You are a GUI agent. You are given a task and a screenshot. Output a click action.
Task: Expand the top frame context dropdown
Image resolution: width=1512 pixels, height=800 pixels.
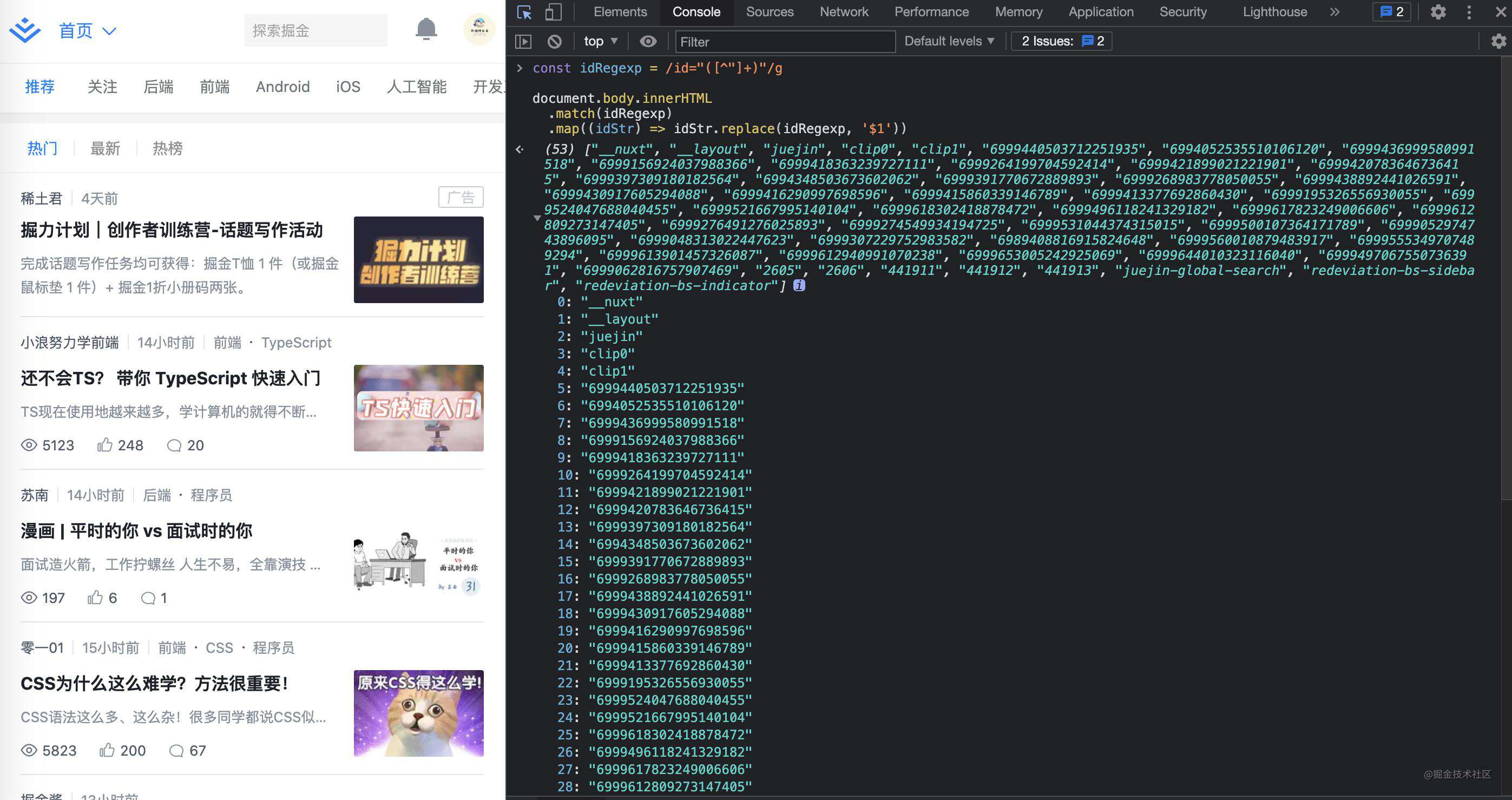pos(598,41)
